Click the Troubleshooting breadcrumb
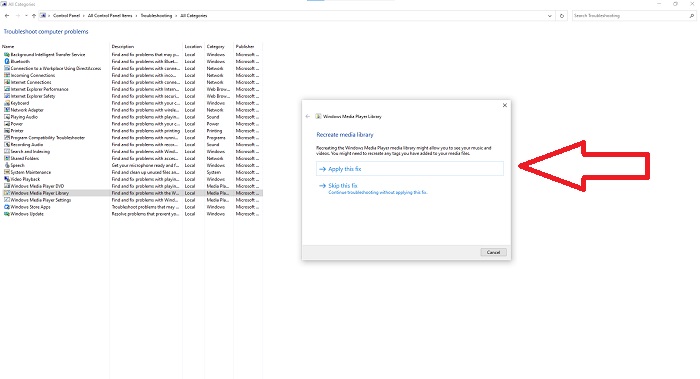Image resolution: width=700 pixels, height=379 pixels. [x=156, y=16]
